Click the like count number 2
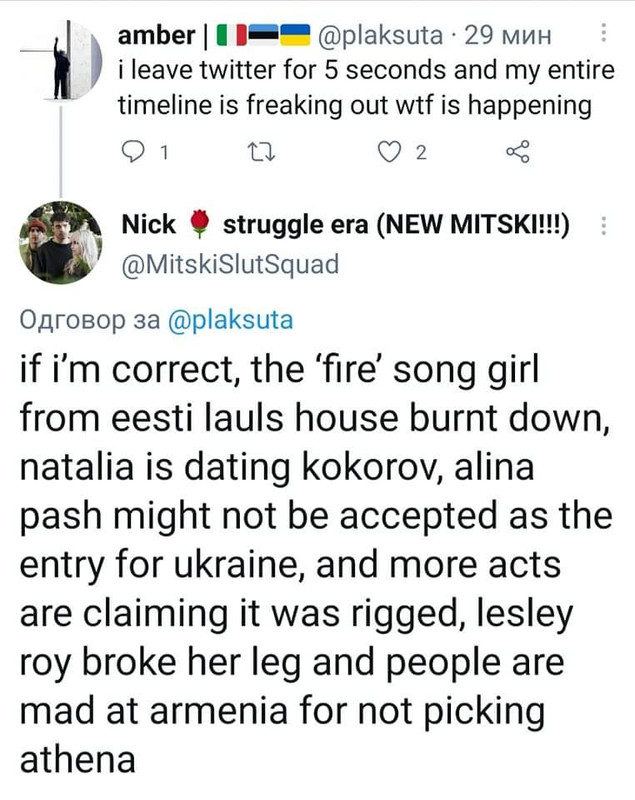This screenshot has height=800, width=635. [x=422, y=154]
